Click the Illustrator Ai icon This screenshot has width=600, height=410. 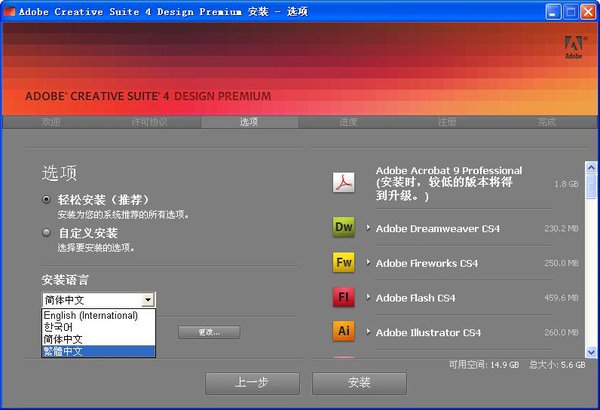click(x=343, y=330)
